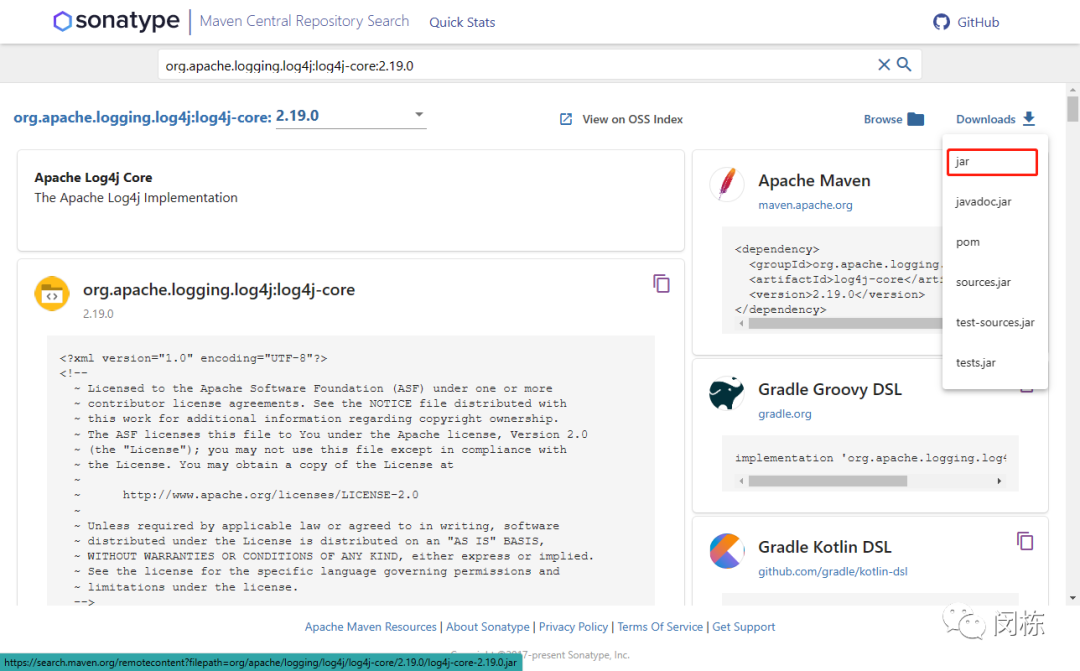Click the Groovy snippet scroll left arrow

coord(741,481)
